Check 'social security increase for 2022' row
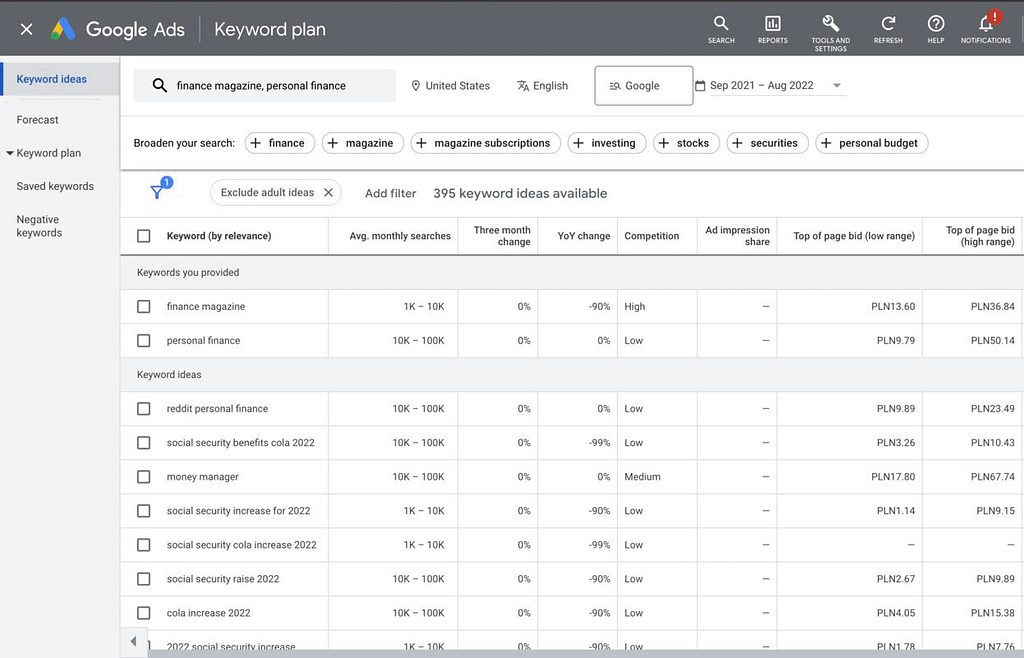This screenshot has width=1024, height=658. coord(144,510)
